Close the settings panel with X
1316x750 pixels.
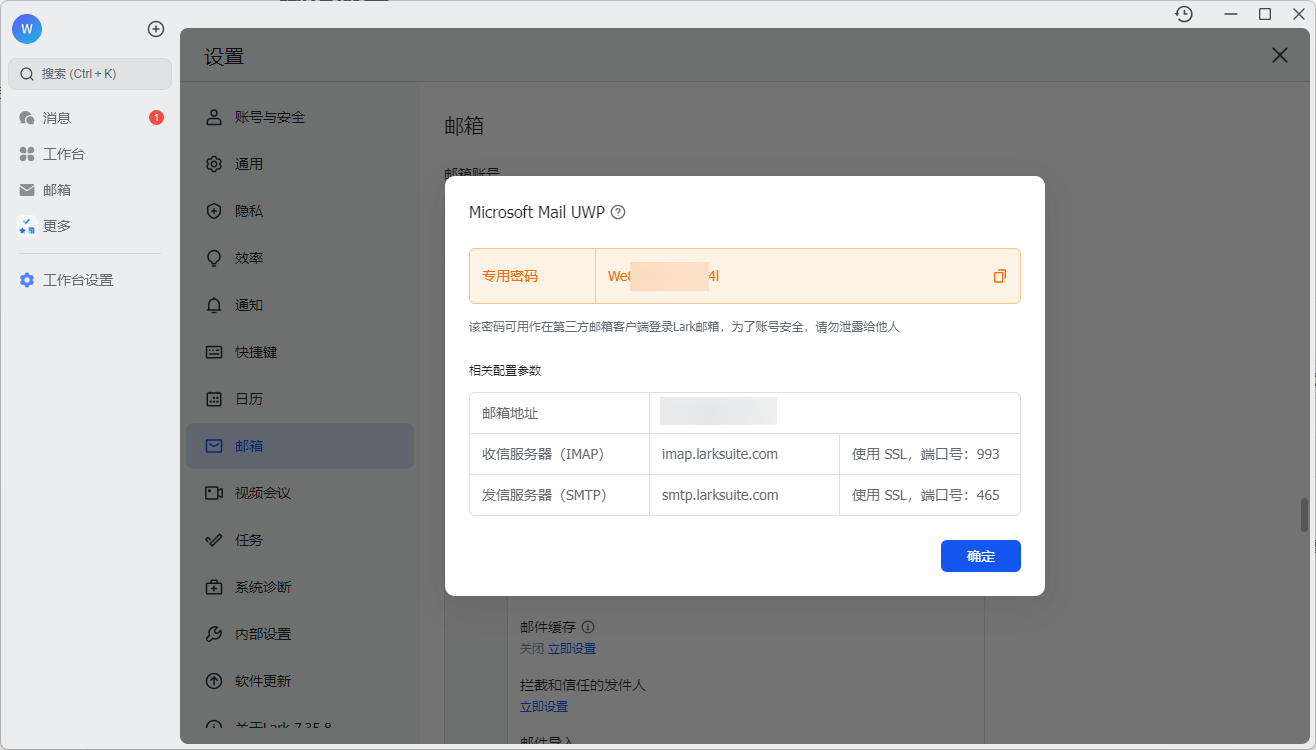[1279, 56]
